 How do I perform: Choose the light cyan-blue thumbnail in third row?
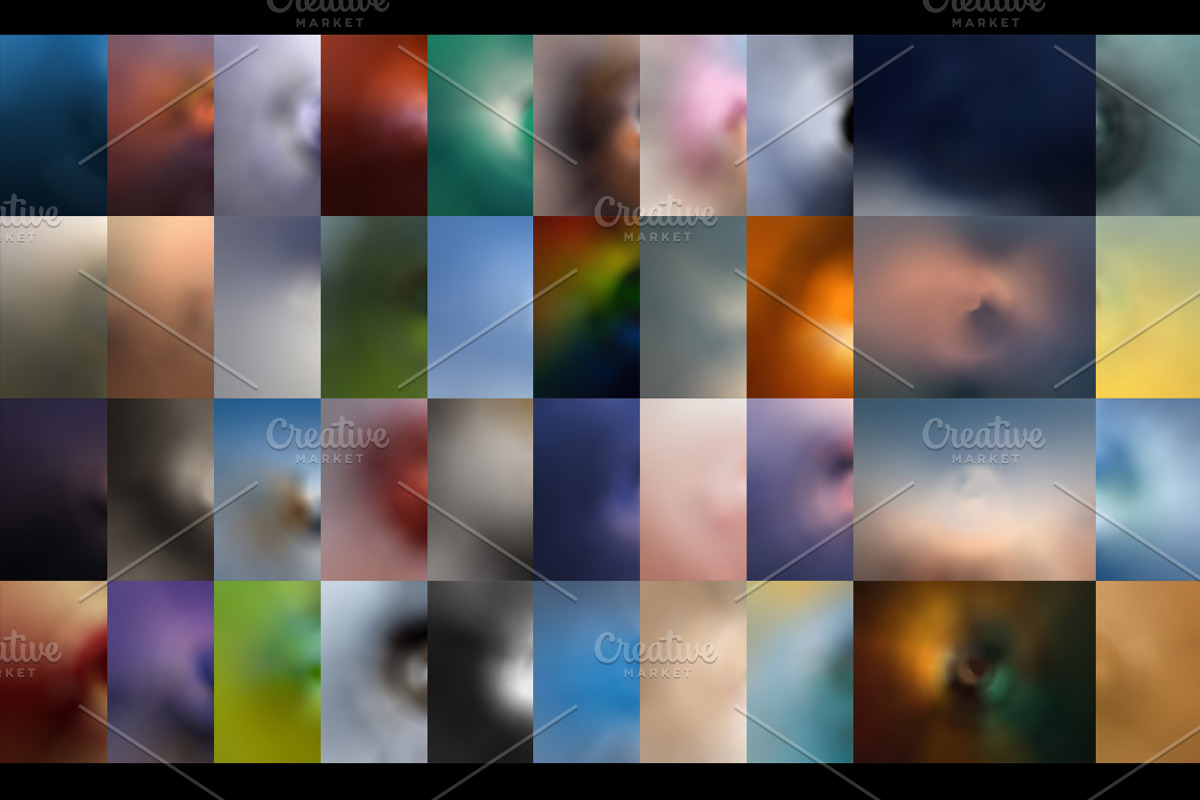point(1148,490)
